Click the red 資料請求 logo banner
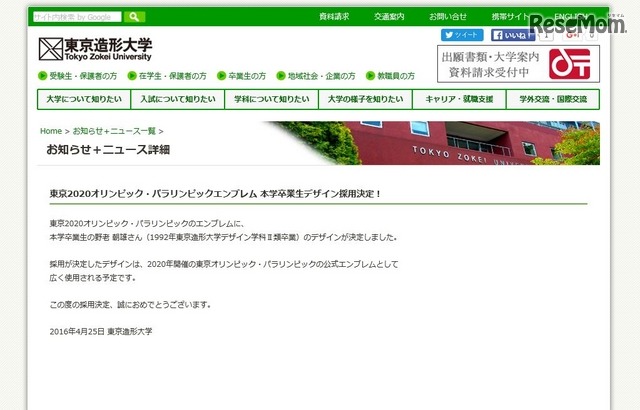Viewport: 640px width, 410px height. click(x=575, y=62)
